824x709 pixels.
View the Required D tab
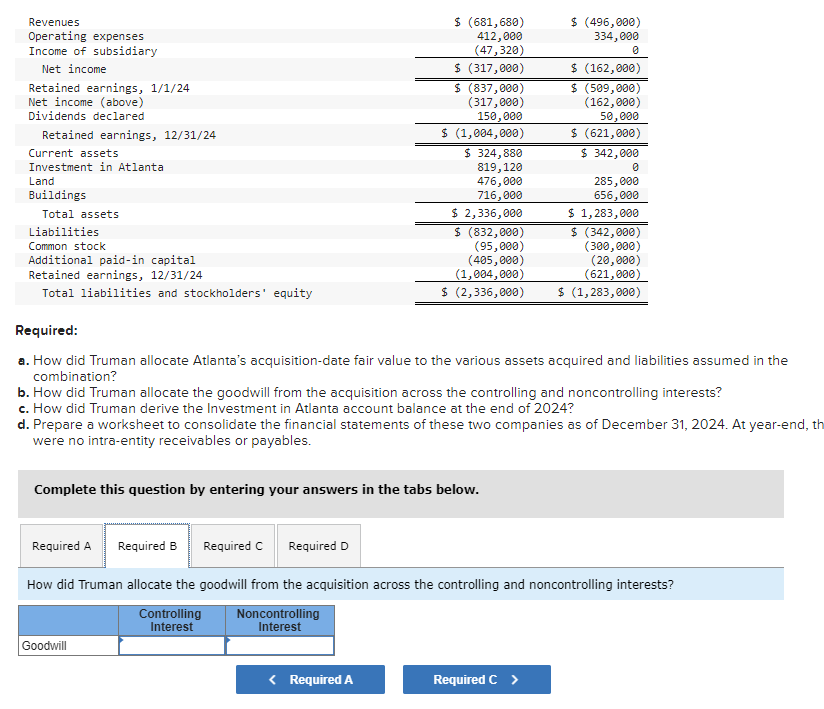point(318,545)
